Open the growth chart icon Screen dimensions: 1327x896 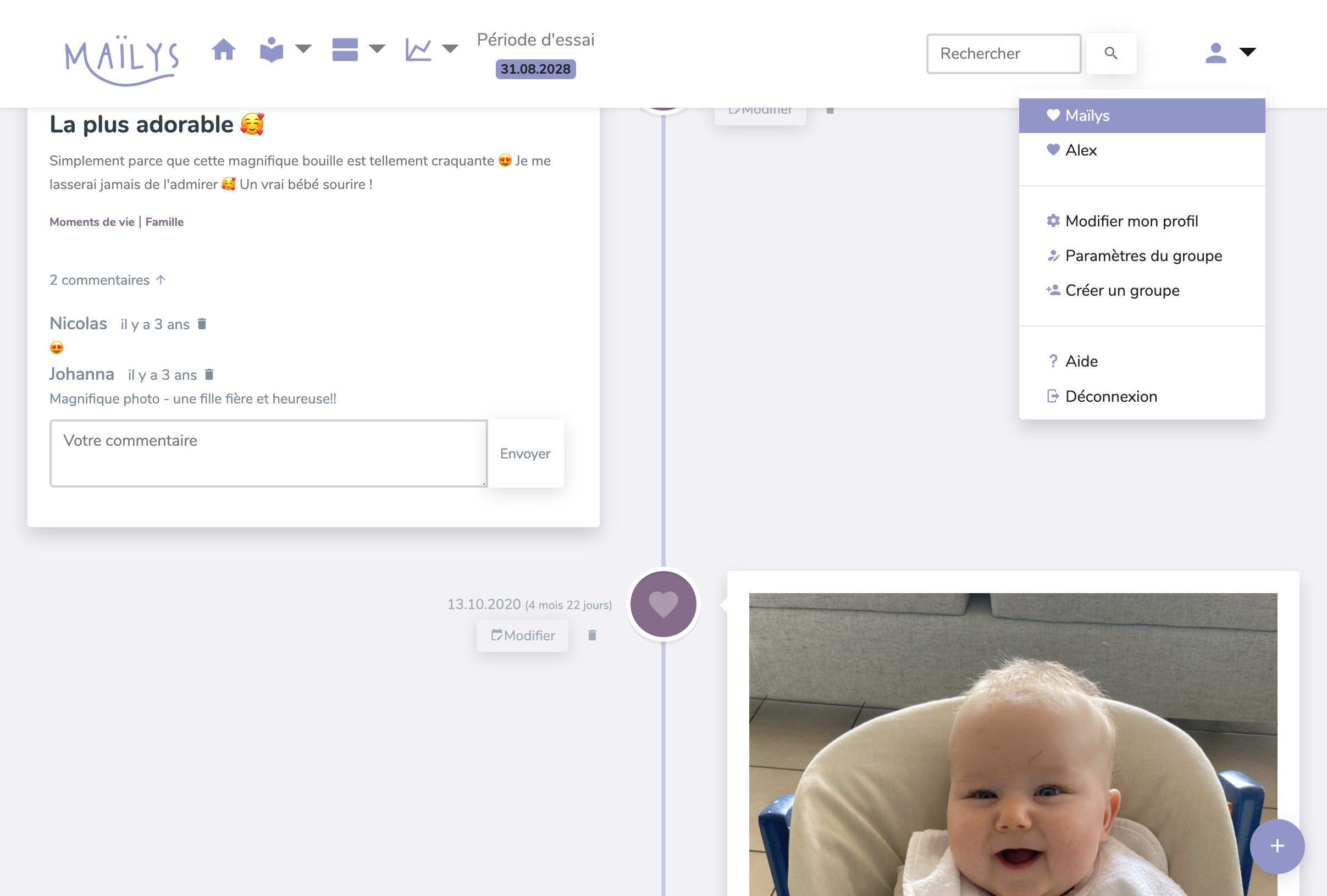pyautogui.click(x=418, y=49)
